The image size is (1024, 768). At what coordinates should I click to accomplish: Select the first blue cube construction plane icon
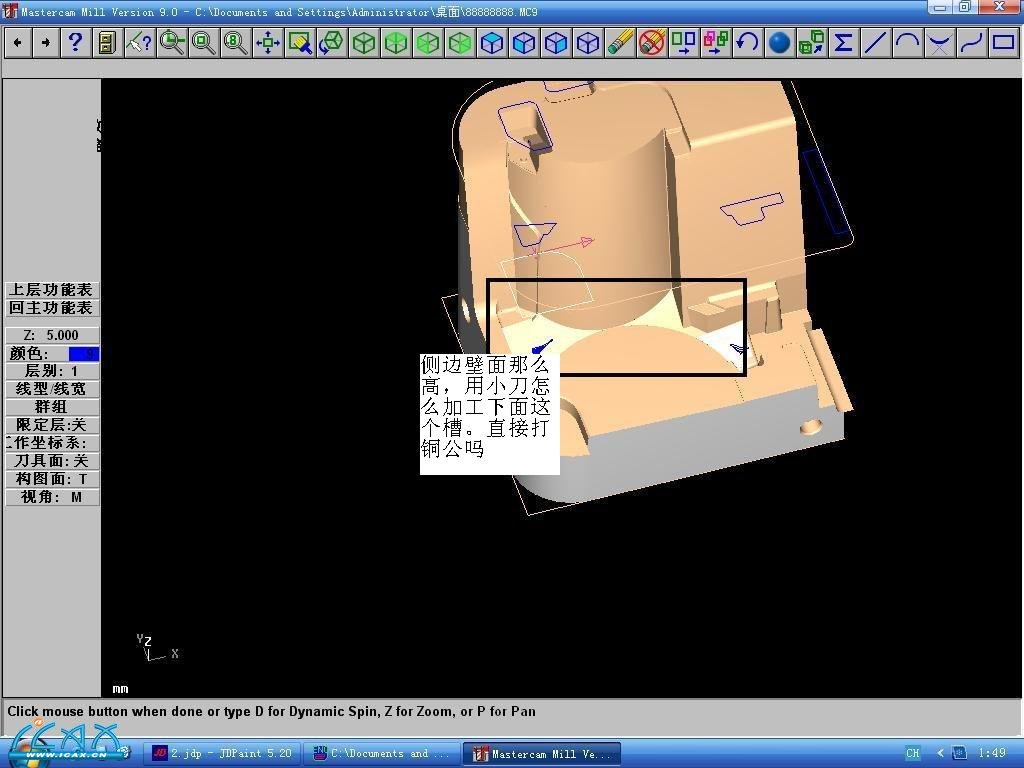[x=491, y=43]
